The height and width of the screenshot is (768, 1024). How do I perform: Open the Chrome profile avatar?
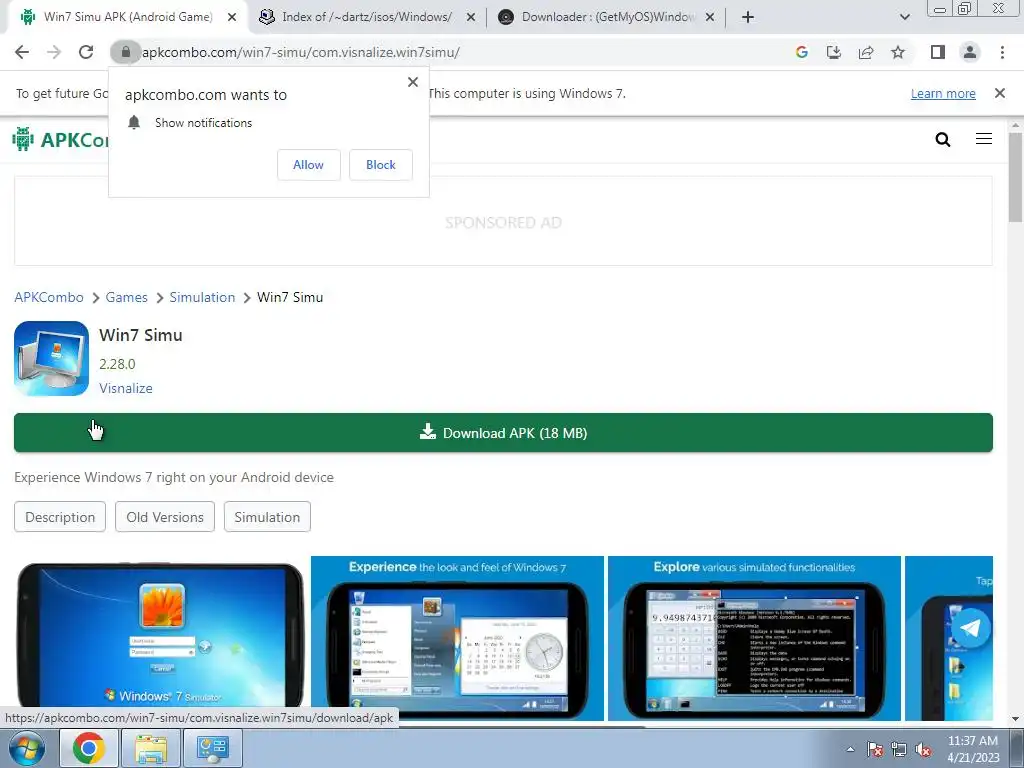(970, 52)
